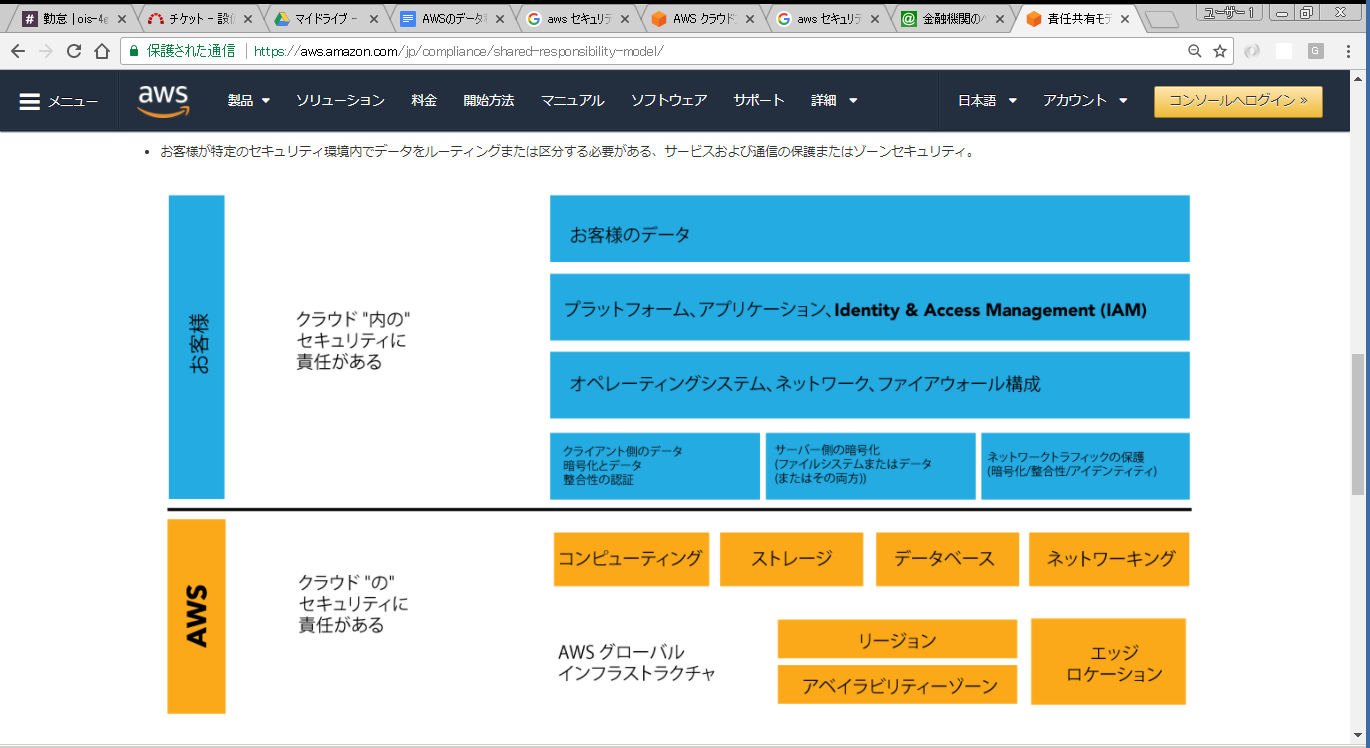Click the コンソールへログイン button
1370x748 pixels.
[1238, 101]
